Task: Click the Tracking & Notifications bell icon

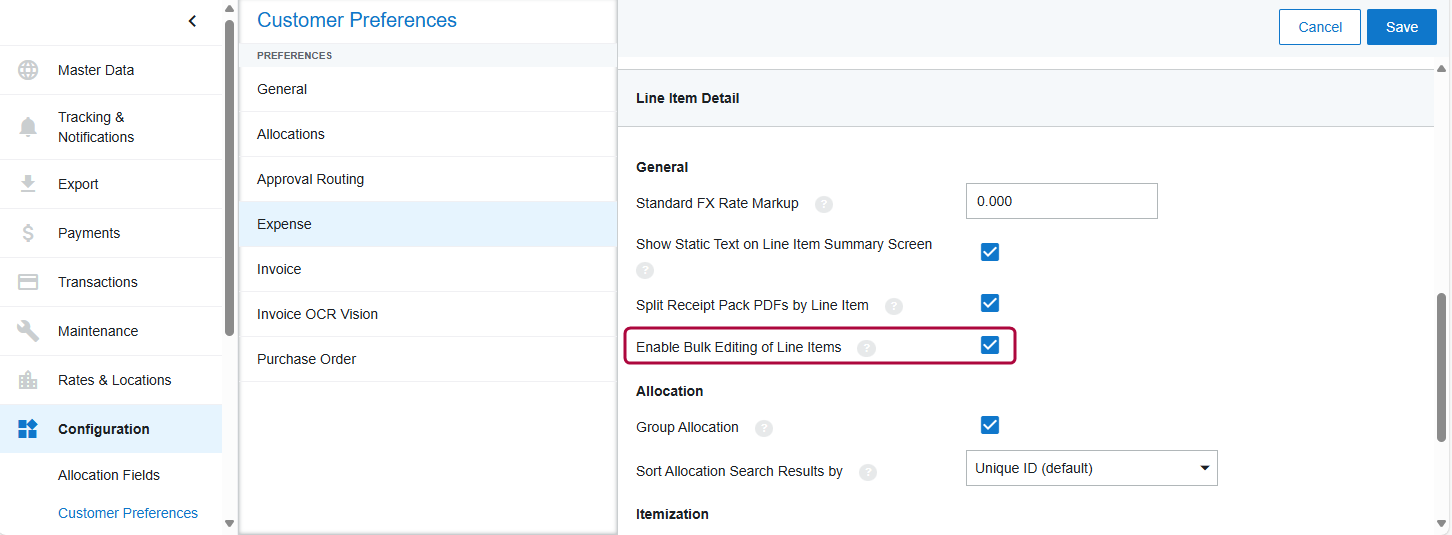Action: [28, 127]
